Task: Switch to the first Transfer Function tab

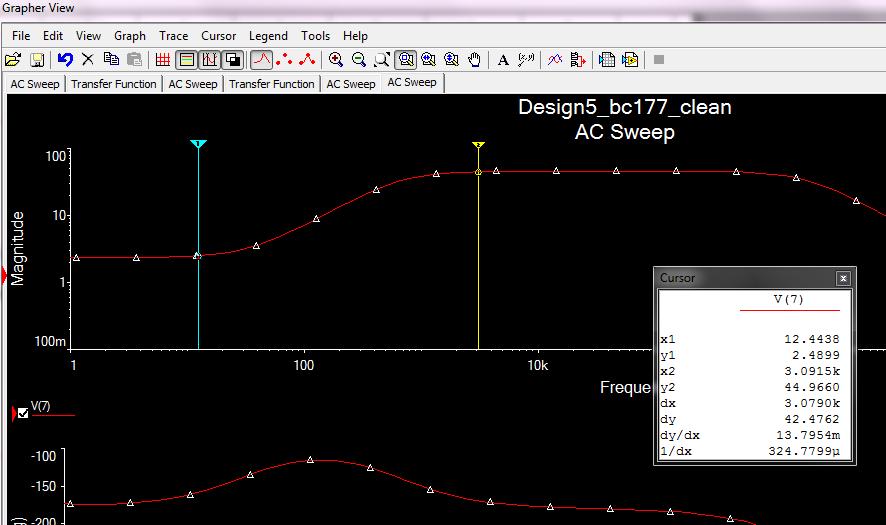Action: pyautogui.click(x=114, y=84)
